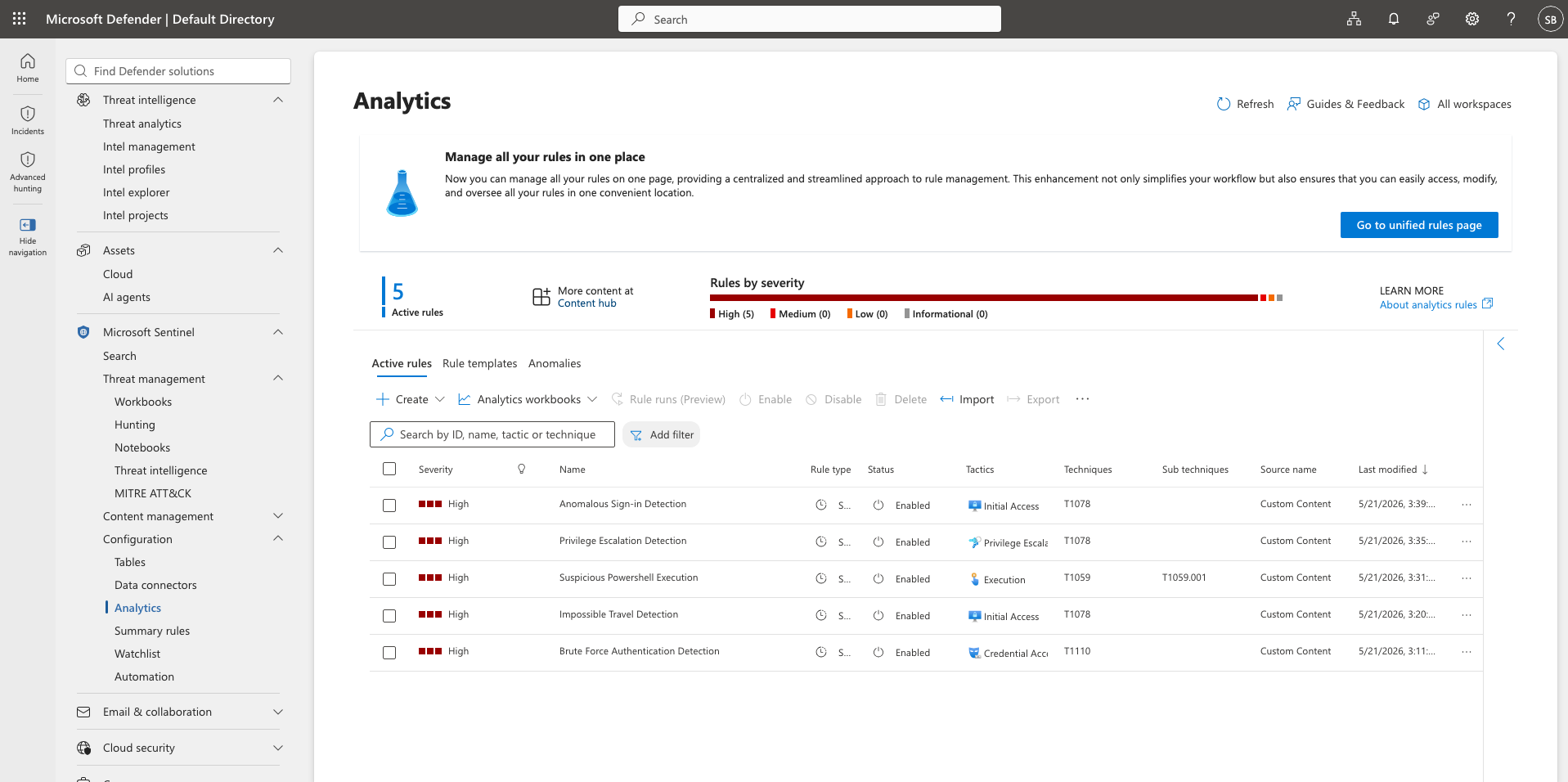Open Advanced hunting icon in left rail
This screenshot has width=1568, height=782.
28,160
